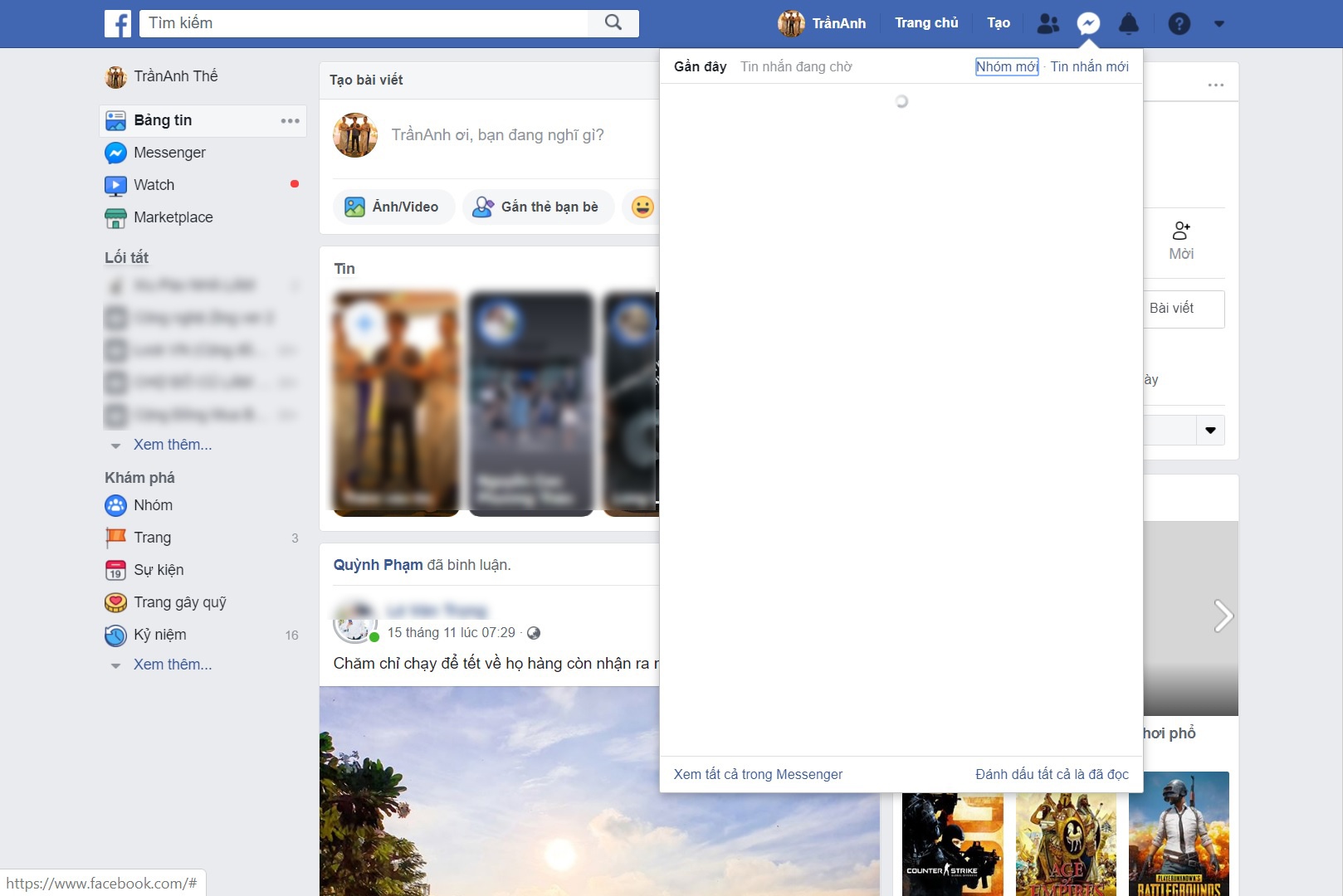Expand Xem thêm under Lối tắt
Image resolution: width=1343 pixels, height=896 pixels.
tap(172, 445)
